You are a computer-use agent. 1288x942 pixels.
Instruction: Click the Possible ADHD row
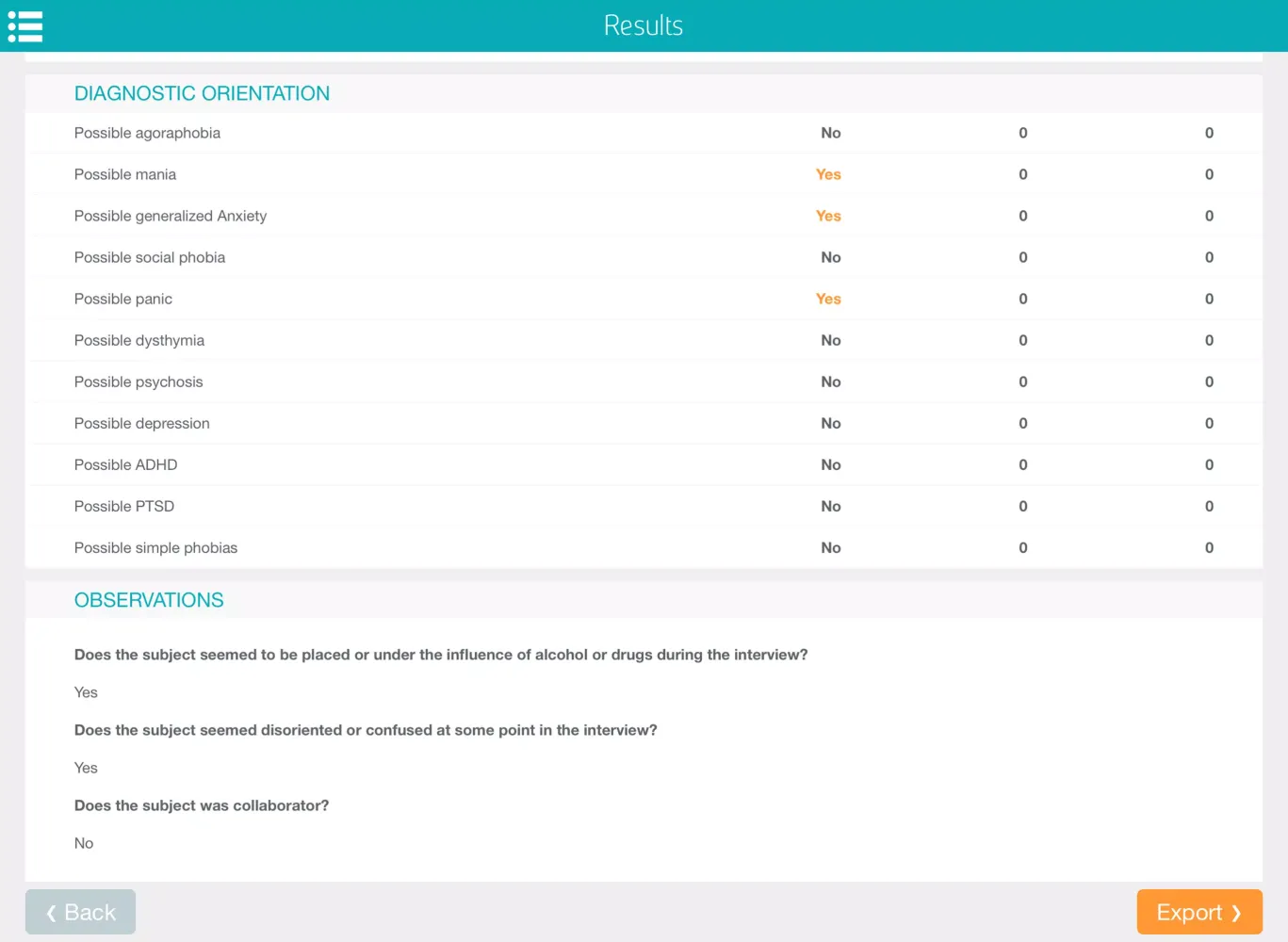click(125, 464)
